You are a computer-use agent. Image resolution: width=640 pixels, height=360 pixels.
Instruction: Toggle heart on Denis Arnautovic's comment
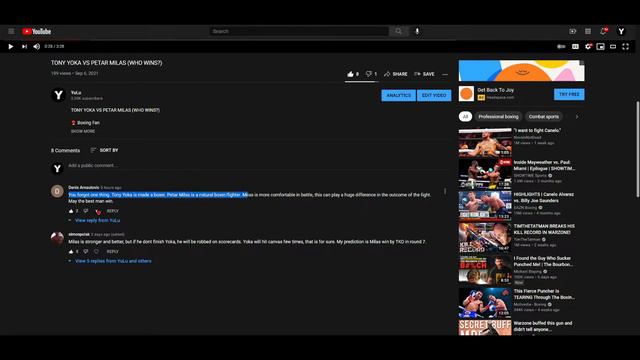pyautogui.click(x=98, y=211)
